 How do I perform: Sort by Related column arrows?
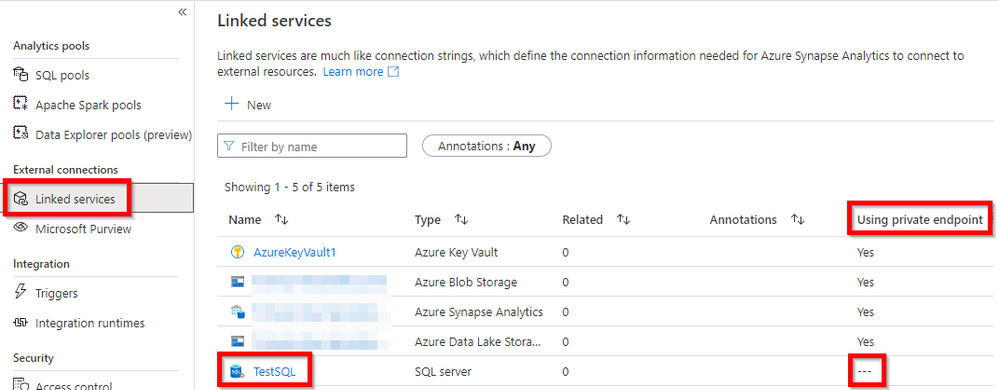click(x=624, y=219)
